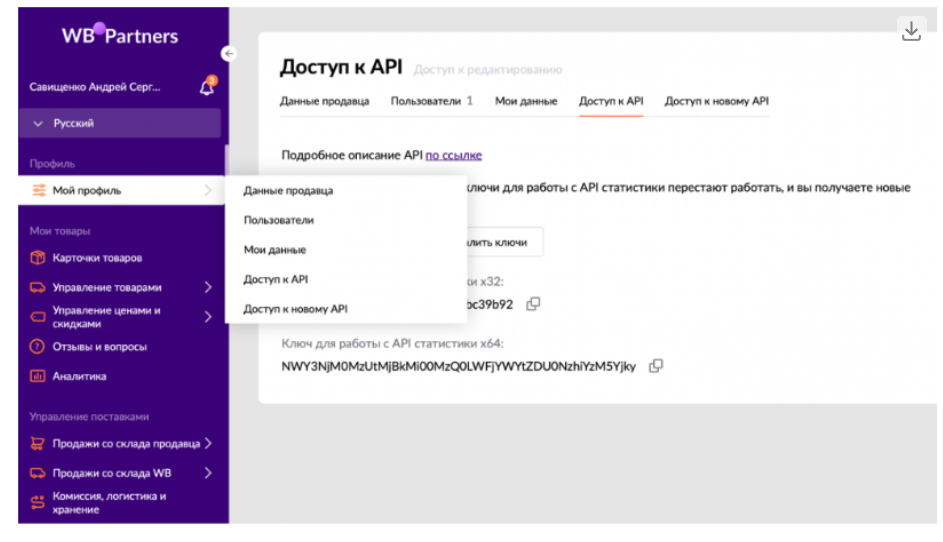
Task: Expand the Управление товарами submenu
Action: 208,287
